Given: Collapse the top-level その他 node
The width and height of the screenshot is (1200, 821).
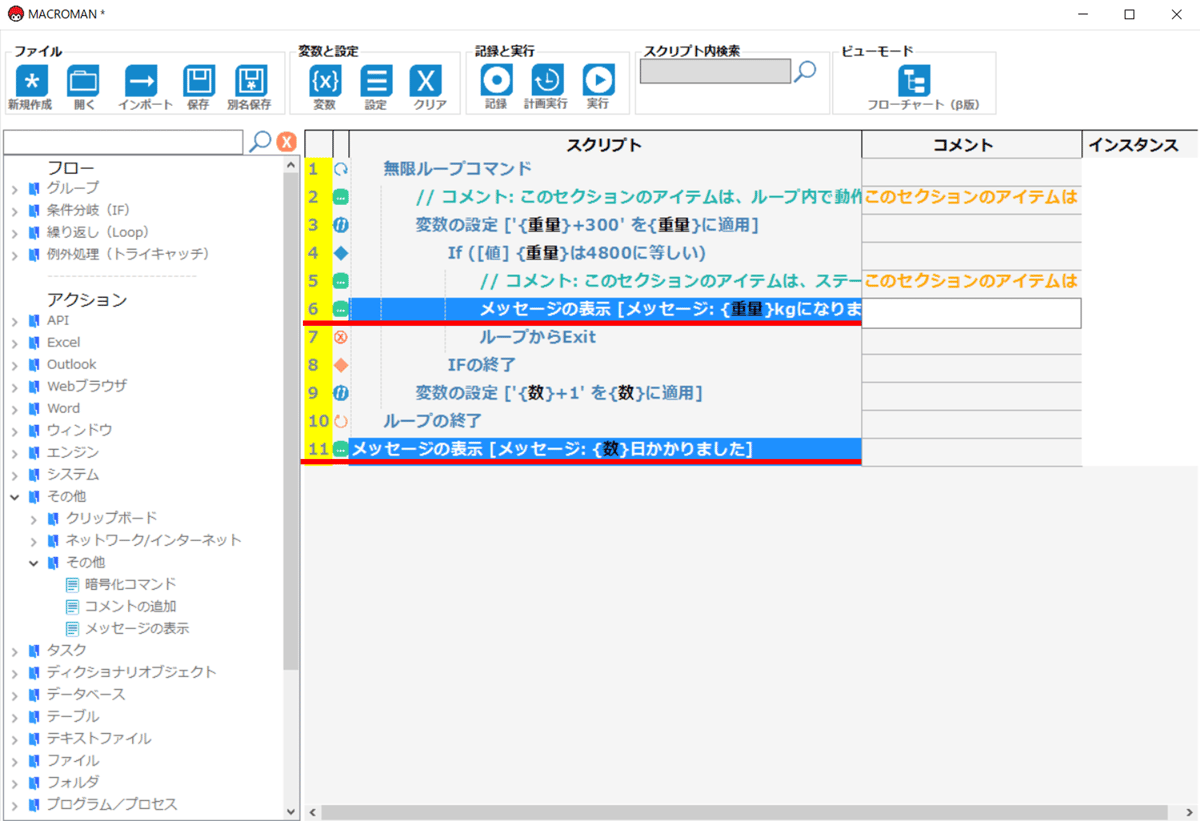Looking at the screenshot, I should (x=15, y=496).
